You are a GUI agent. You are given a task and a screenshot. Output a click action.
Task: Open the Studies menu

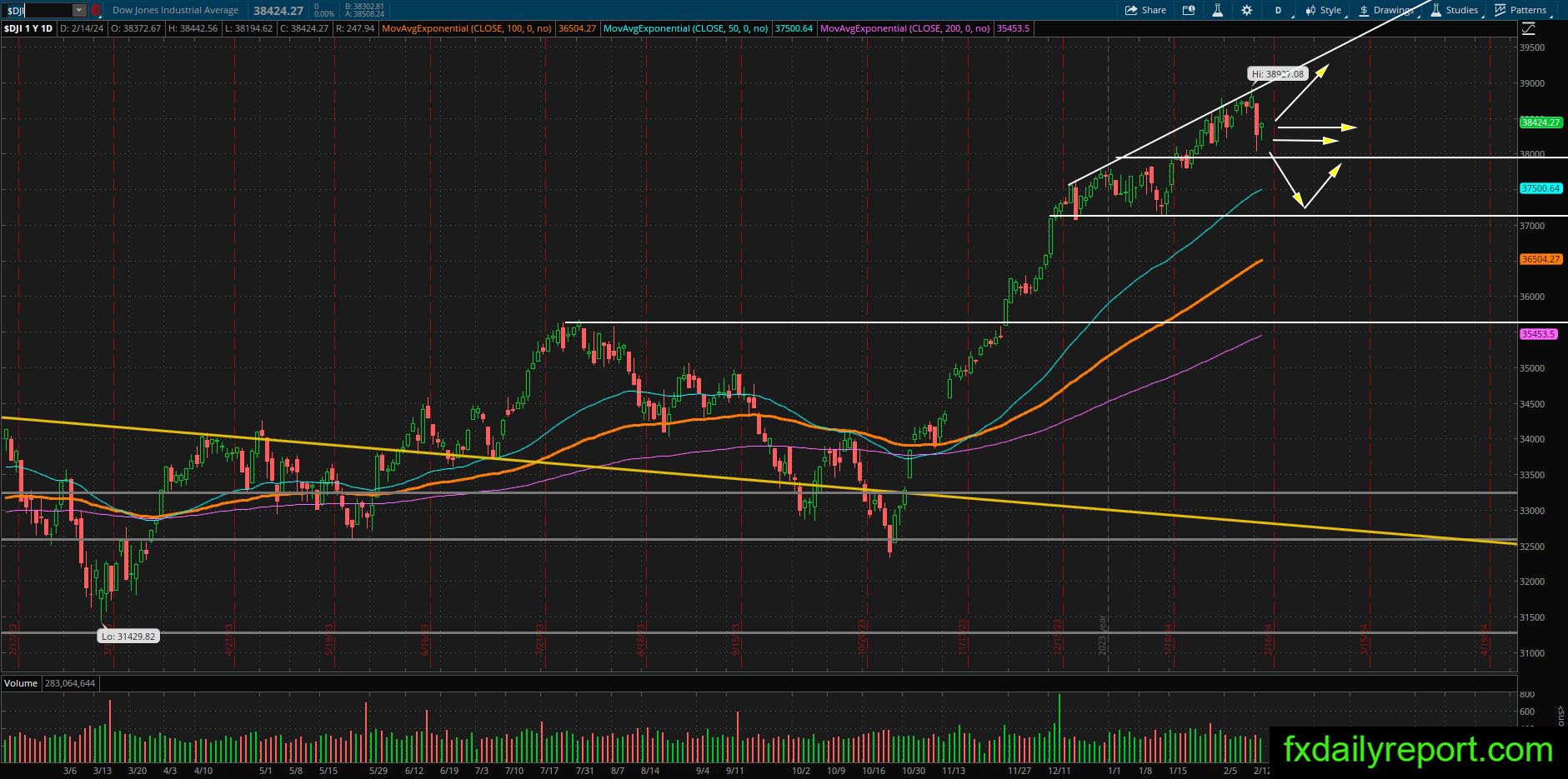click(x=1456, y=10)
